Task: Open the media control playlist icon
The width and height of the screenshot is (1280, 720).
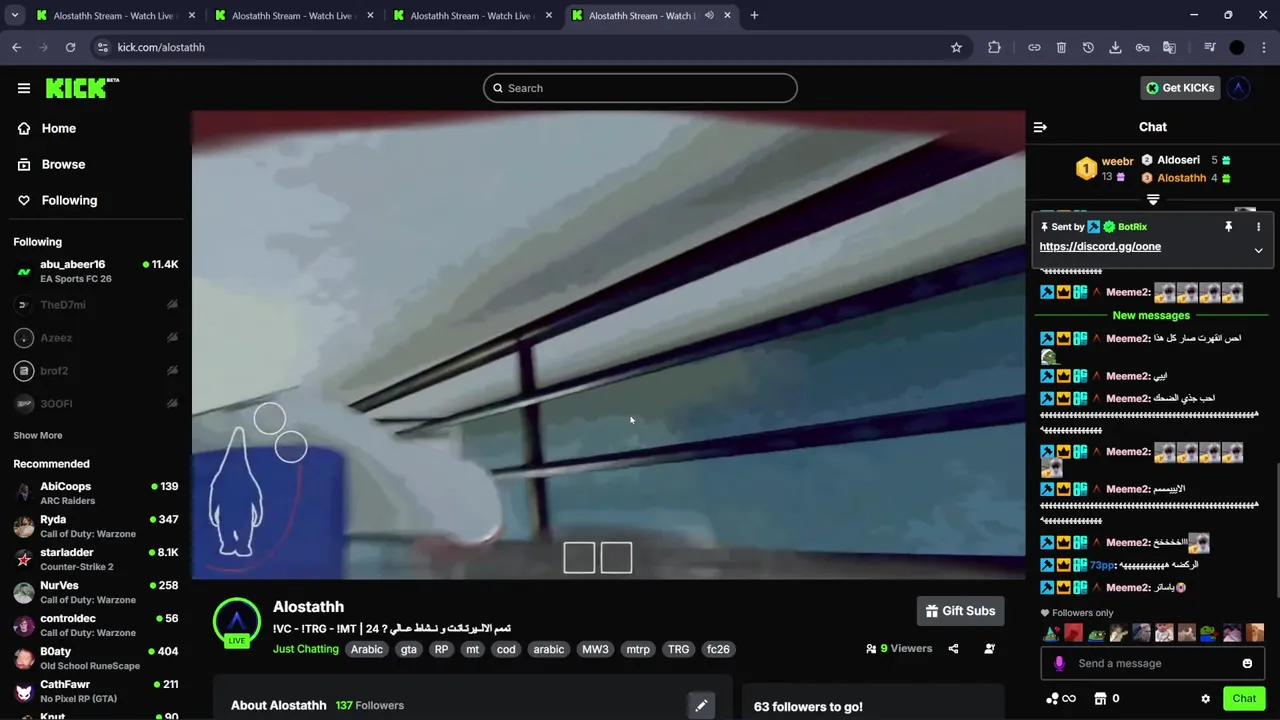Action: click(1209, 47)
